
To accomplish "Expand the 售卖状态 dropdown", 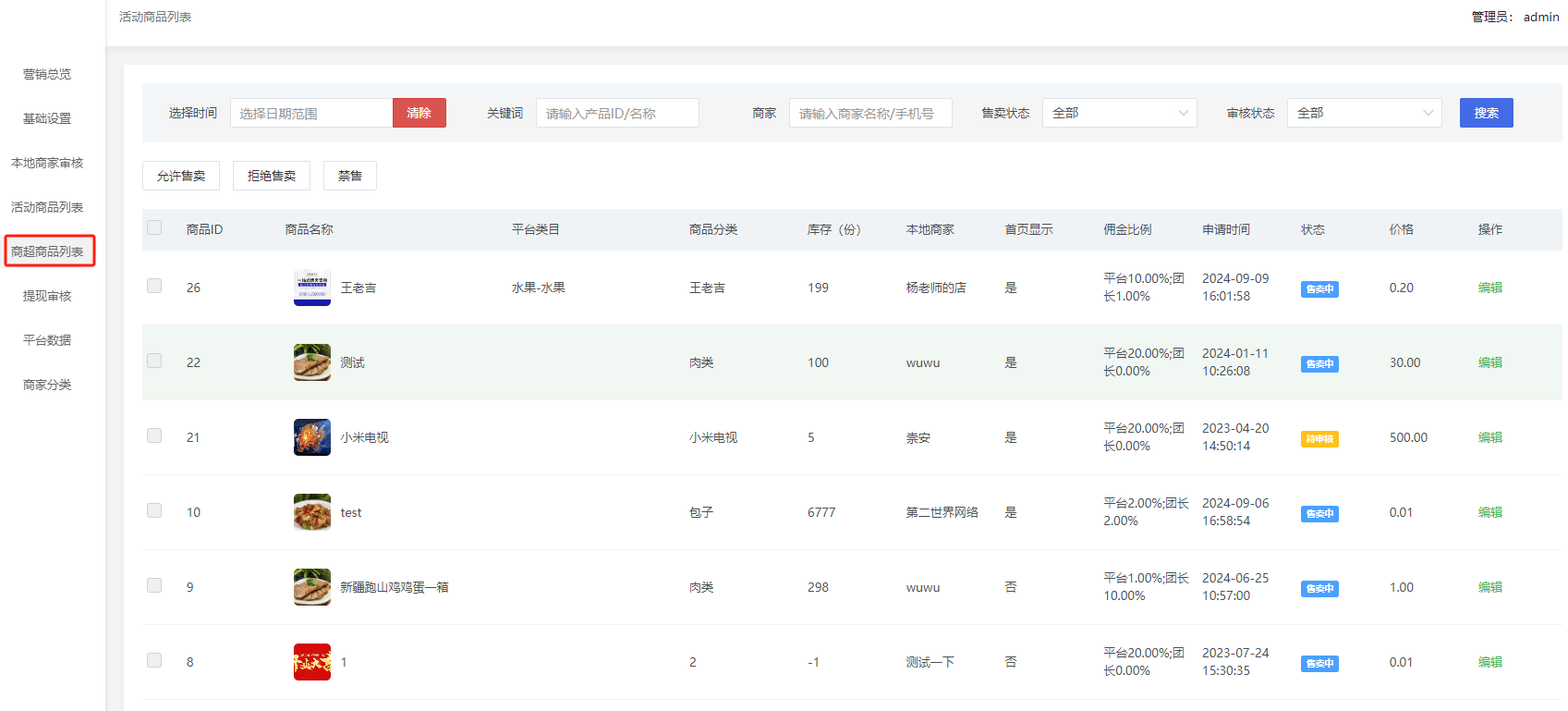I will click(x=1119, y=113).
